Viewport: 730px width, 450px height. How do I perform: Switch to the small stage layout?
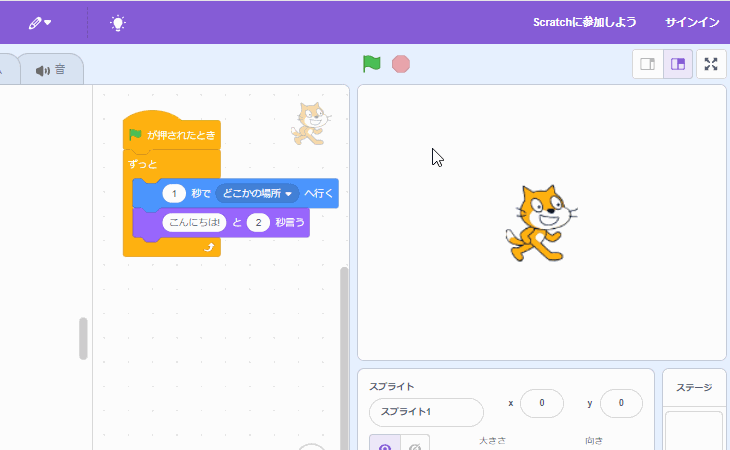[x=648, y=64]
